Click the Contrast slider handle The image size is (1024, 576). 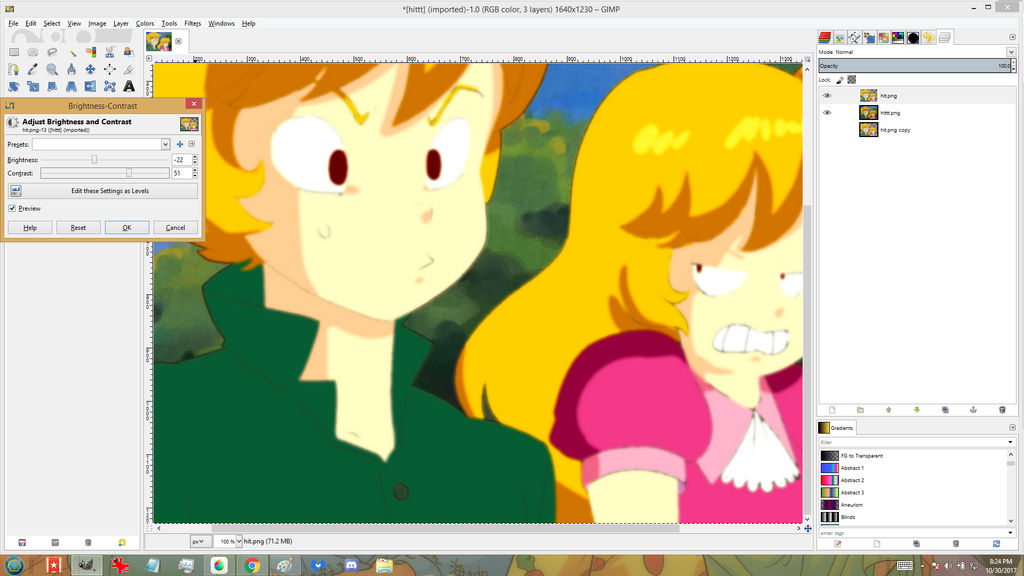(x=129, y=173)
